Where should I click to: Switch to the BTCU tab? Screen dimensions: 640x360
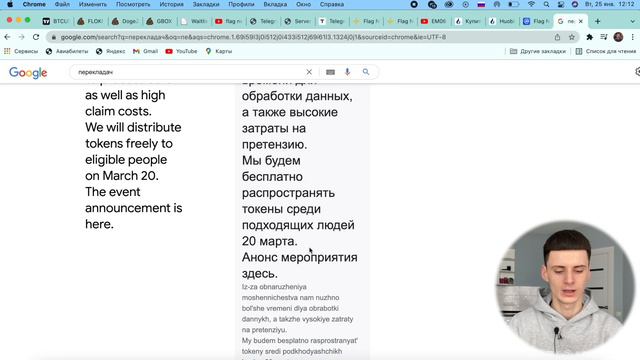point(56,21)
